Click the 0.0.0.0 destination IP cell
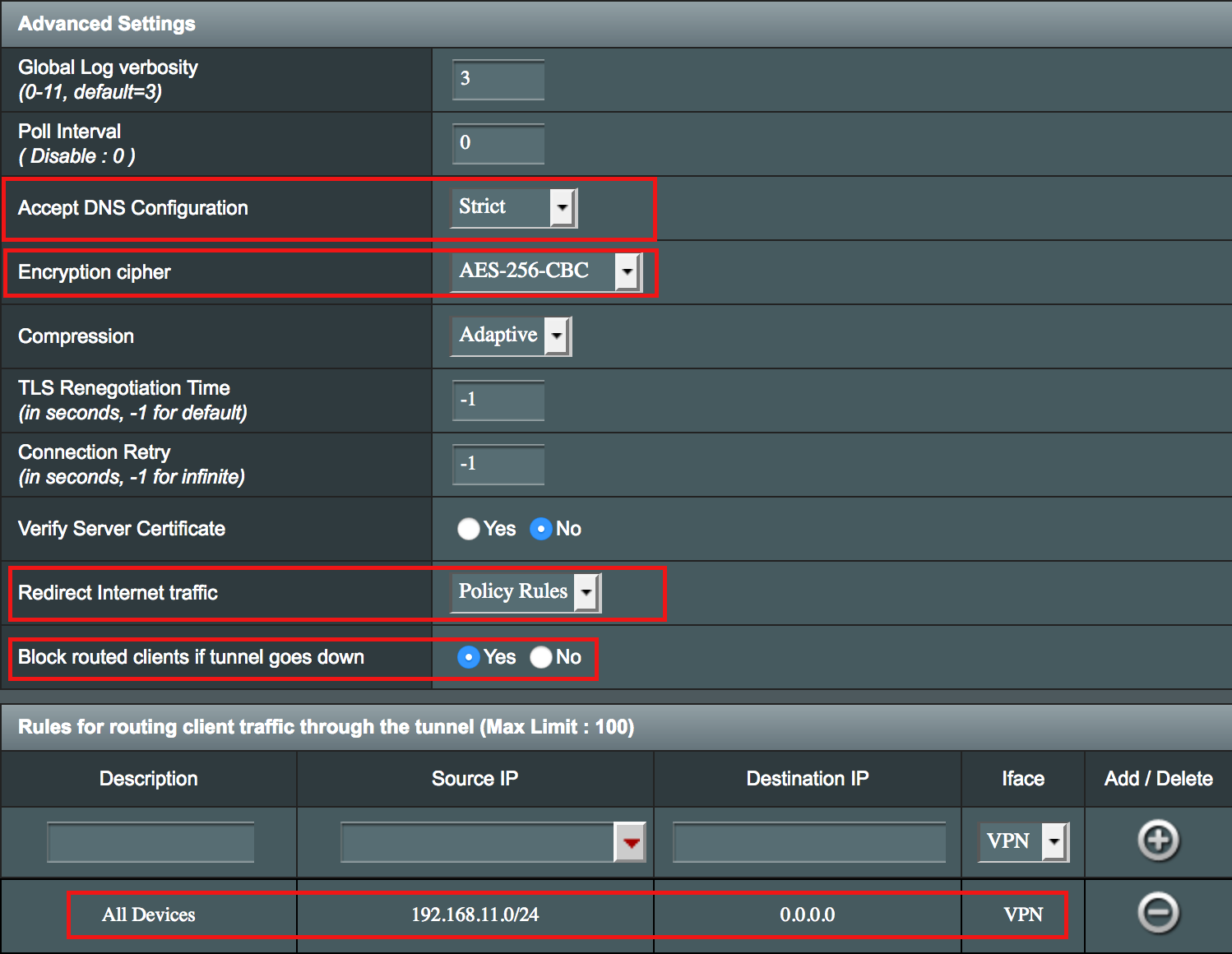The height and width of the screenshot is (954, 1232). click(x=808, y=915)
